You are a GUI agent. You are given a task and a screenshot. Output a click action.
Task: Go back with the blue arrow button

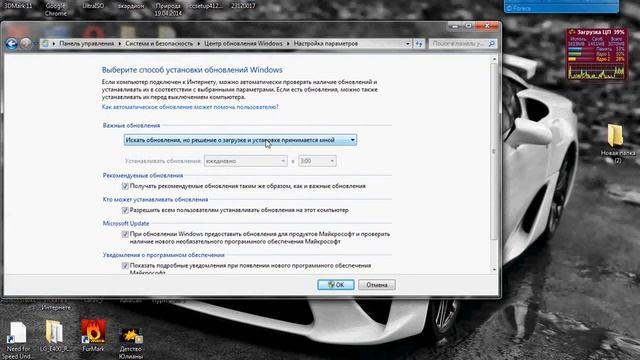(11, 44)
